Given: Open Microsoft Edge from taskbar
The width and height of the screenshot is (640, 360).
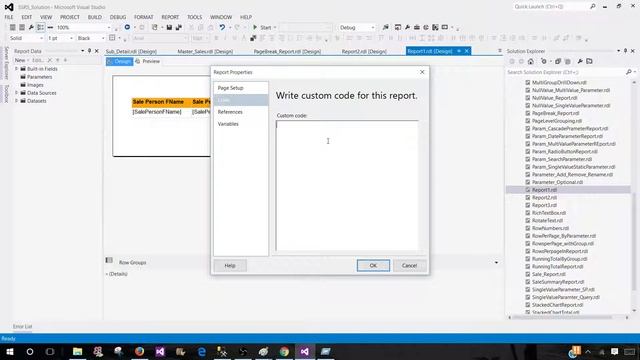Looking at the screenshot, I should tap(202, 351).
